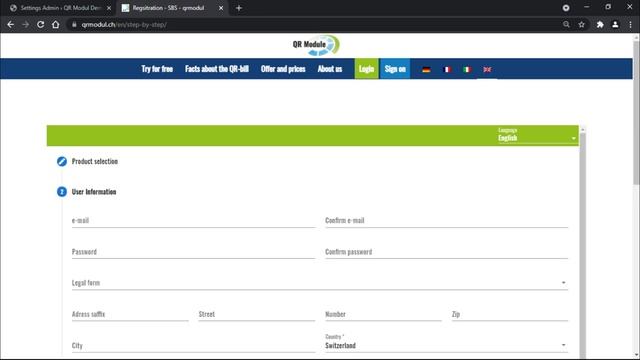The height and width of the screenshot is (360, 640).
Task: Focus the e-mail field
Action: point(193,221)
